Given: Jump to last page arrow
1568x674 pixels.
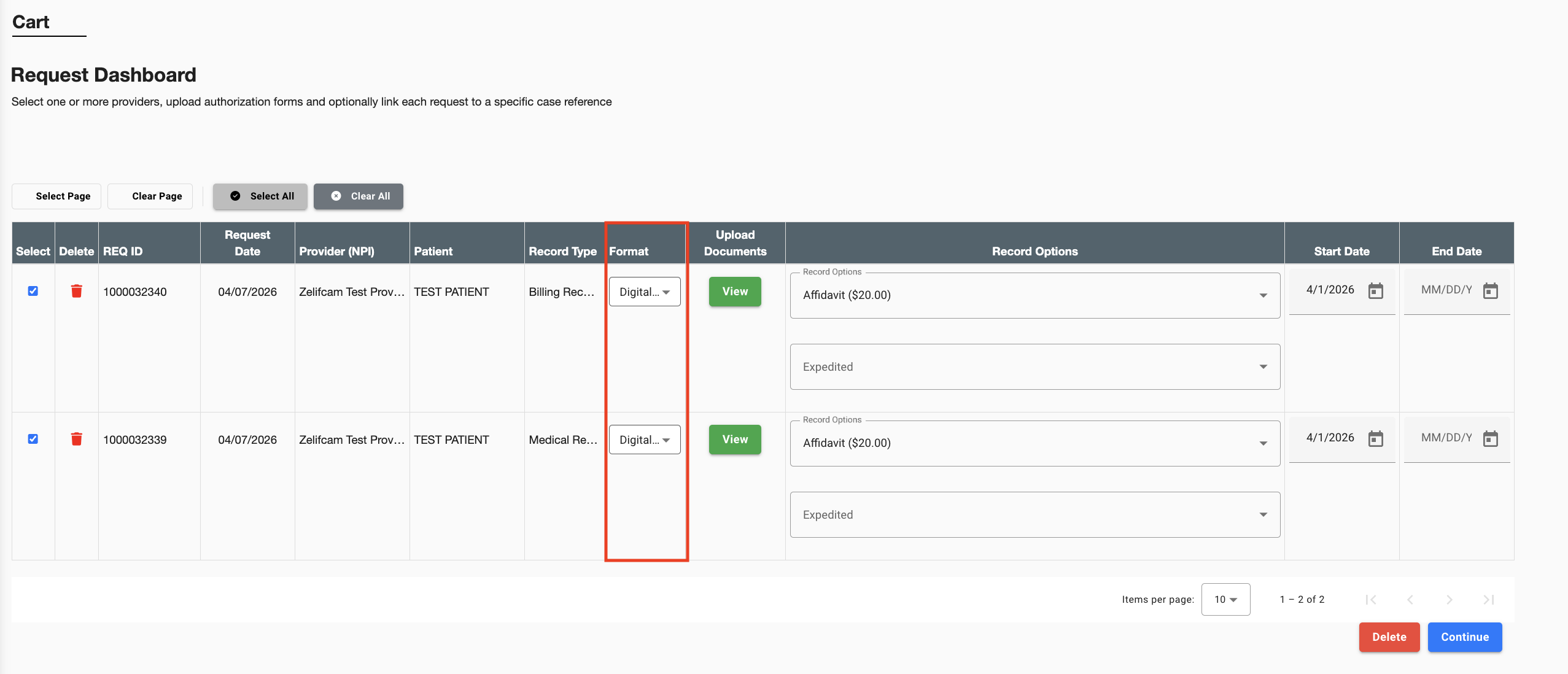Looking at the screenshot, I should click(1489, 600).
